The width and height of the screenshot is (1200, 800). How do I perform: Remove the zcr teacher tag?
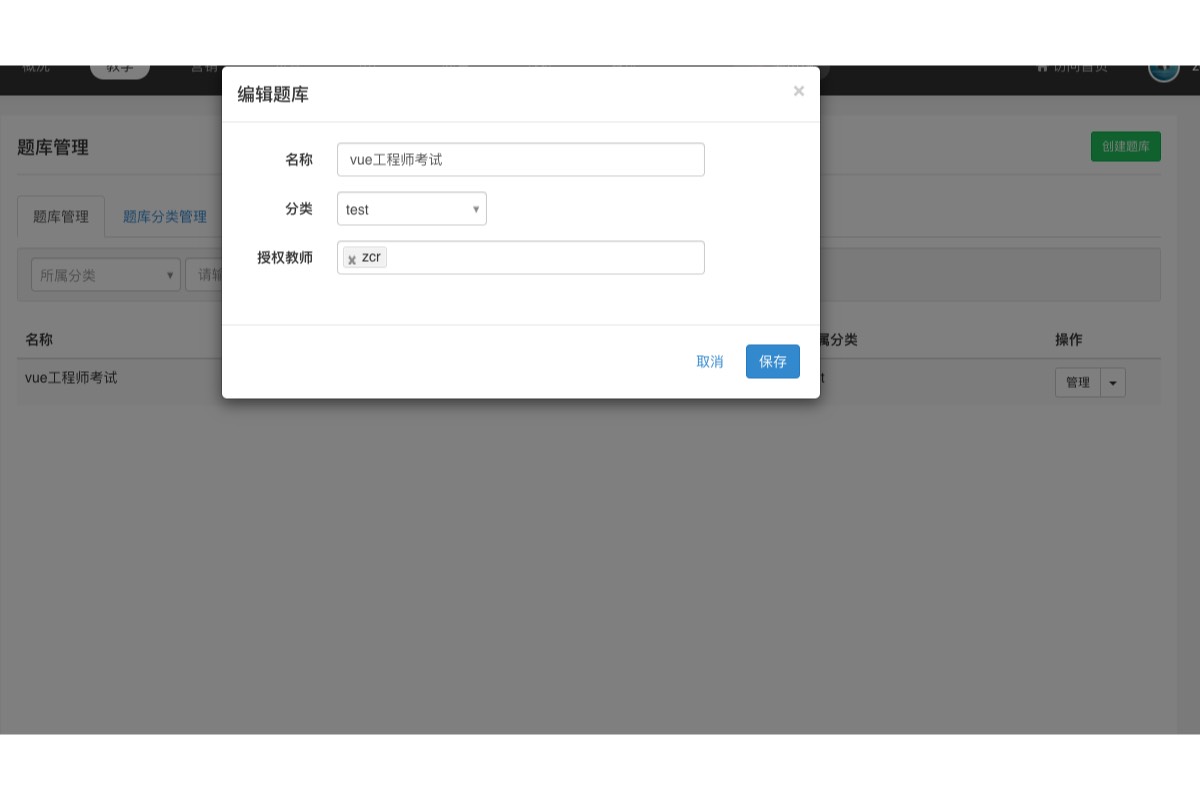[352, 259]
